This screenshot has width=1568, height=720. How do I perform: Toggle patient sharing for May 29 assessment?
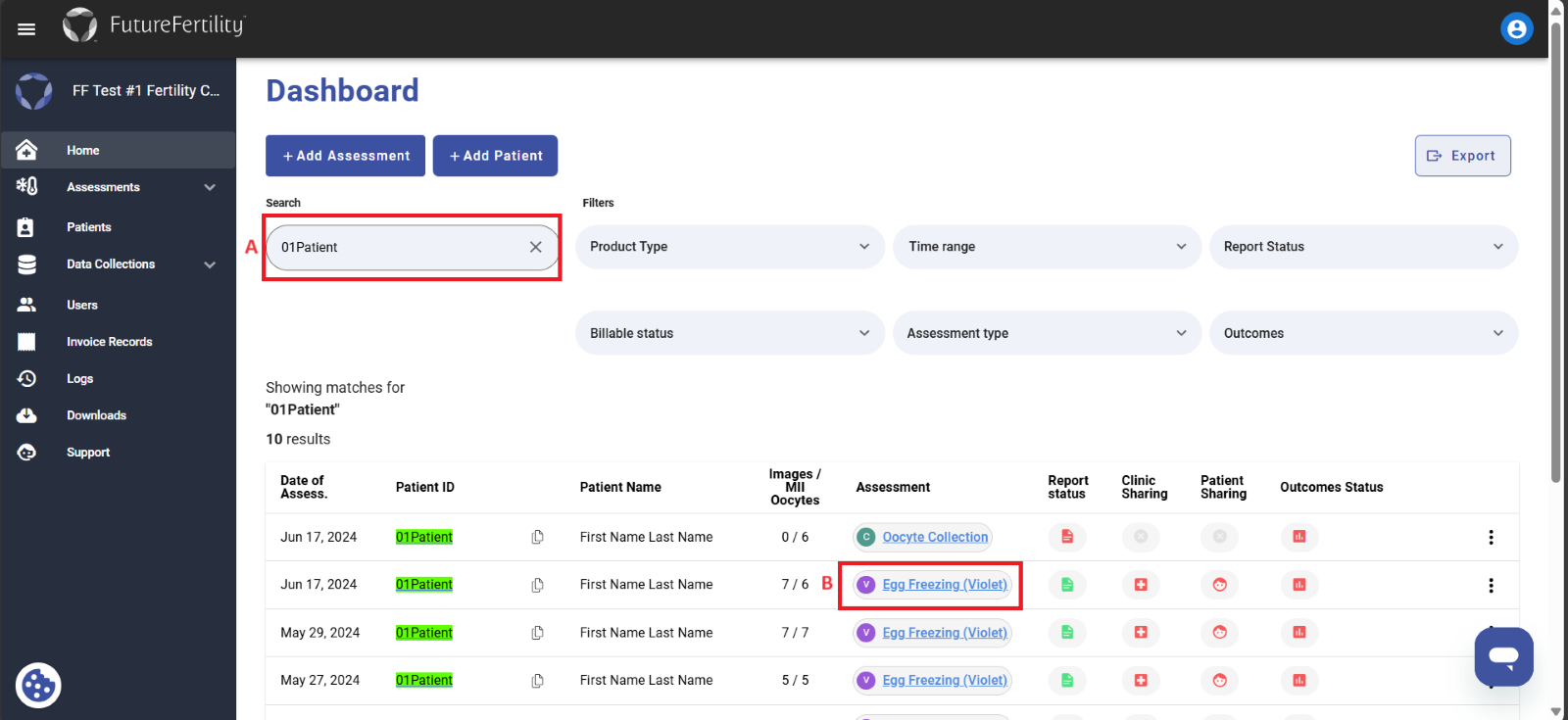click(1219, 633)
